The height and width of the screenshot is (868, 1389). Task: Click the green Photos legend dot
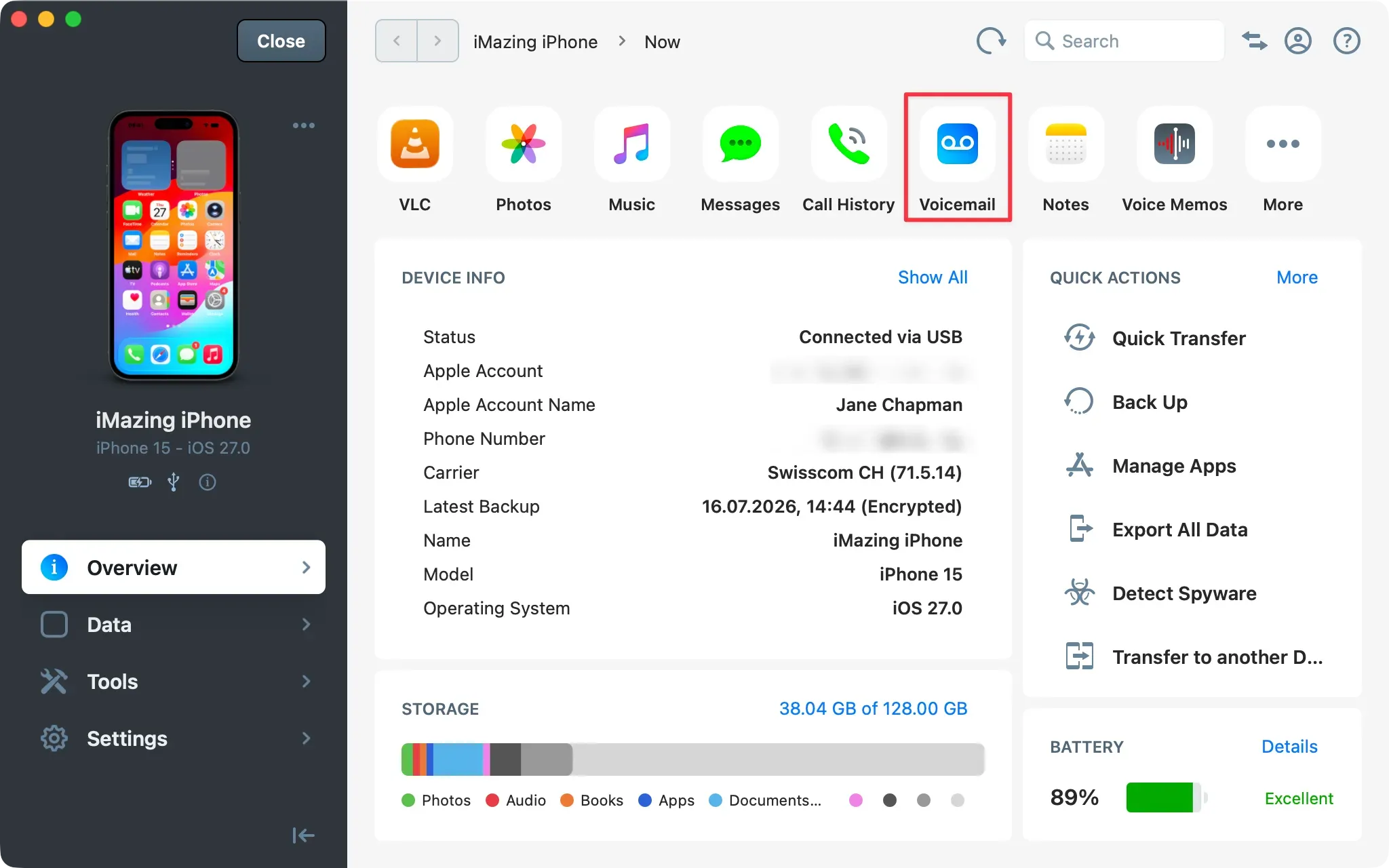pos(408,800)
